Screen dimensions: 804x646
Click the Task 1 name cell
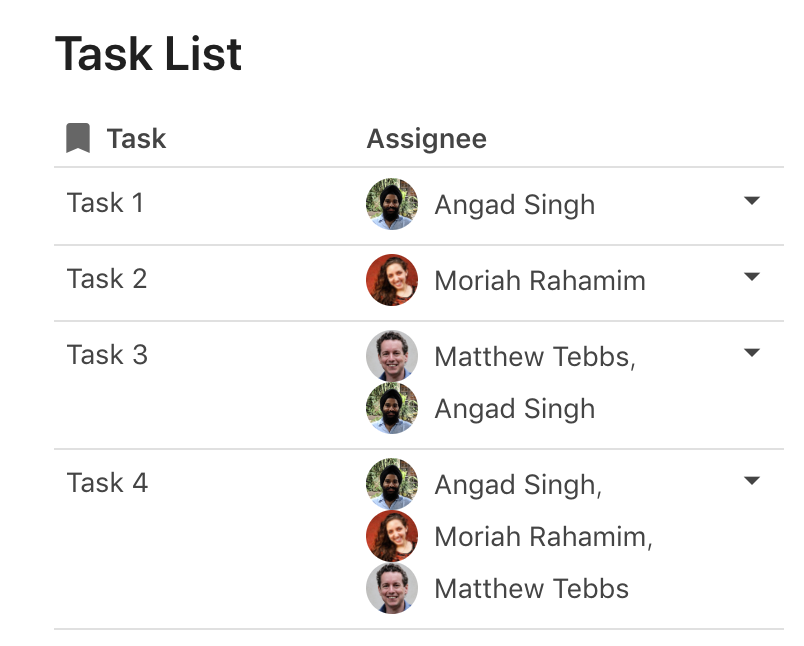point(105,203)
